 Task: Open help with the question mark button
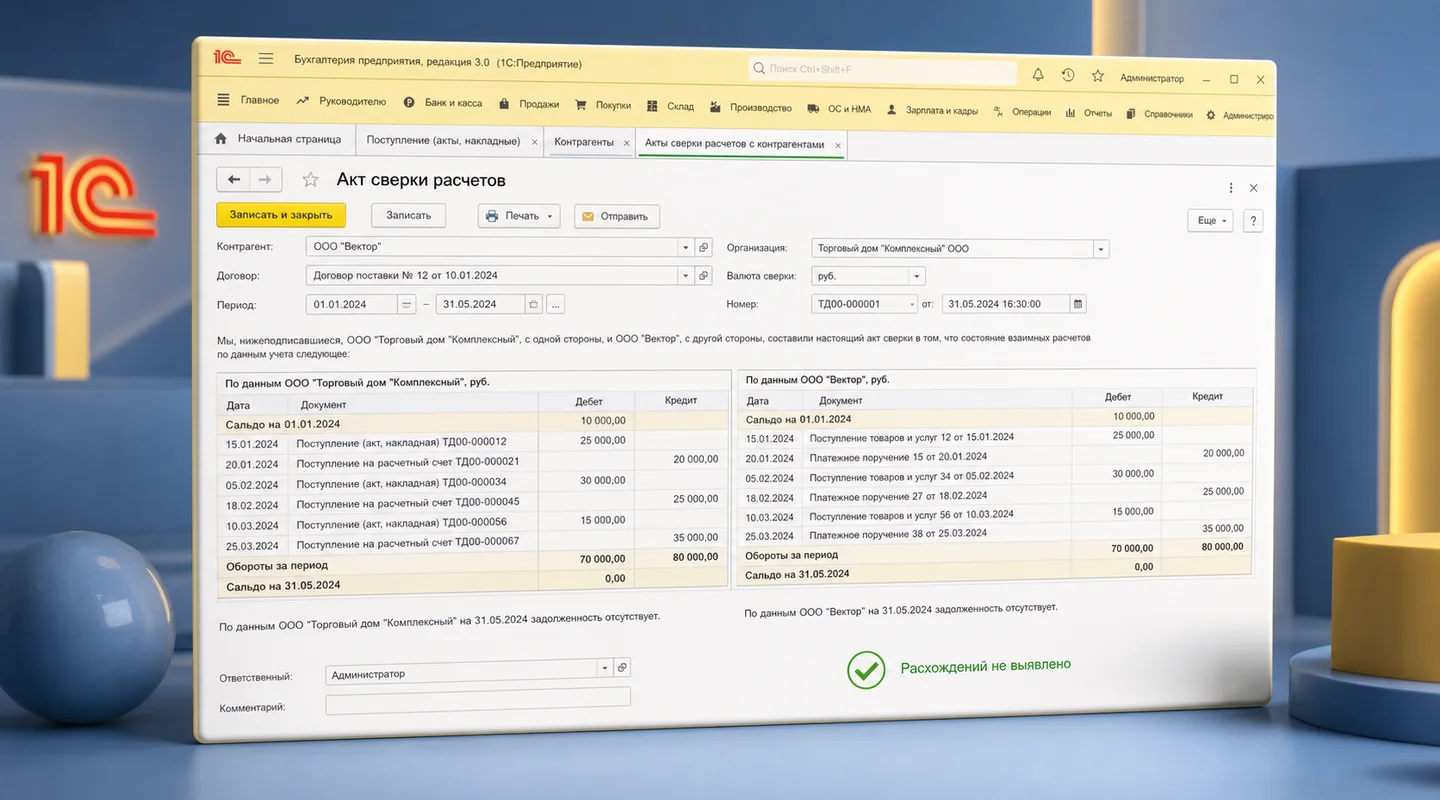(1253, 221)
